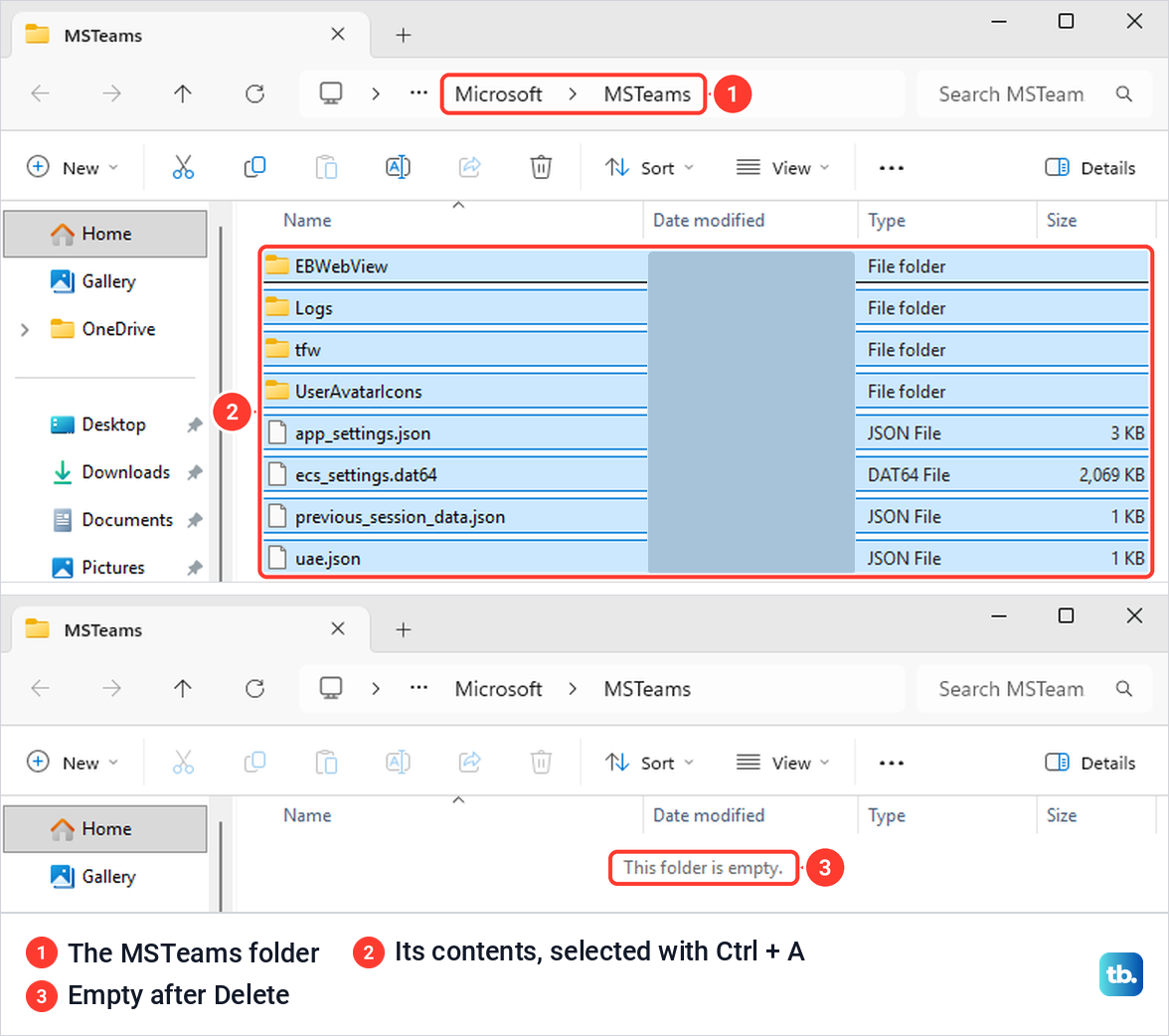Open New dropdown in lower window
This screenshot has width=1169, height=1036.
[73, 763]
